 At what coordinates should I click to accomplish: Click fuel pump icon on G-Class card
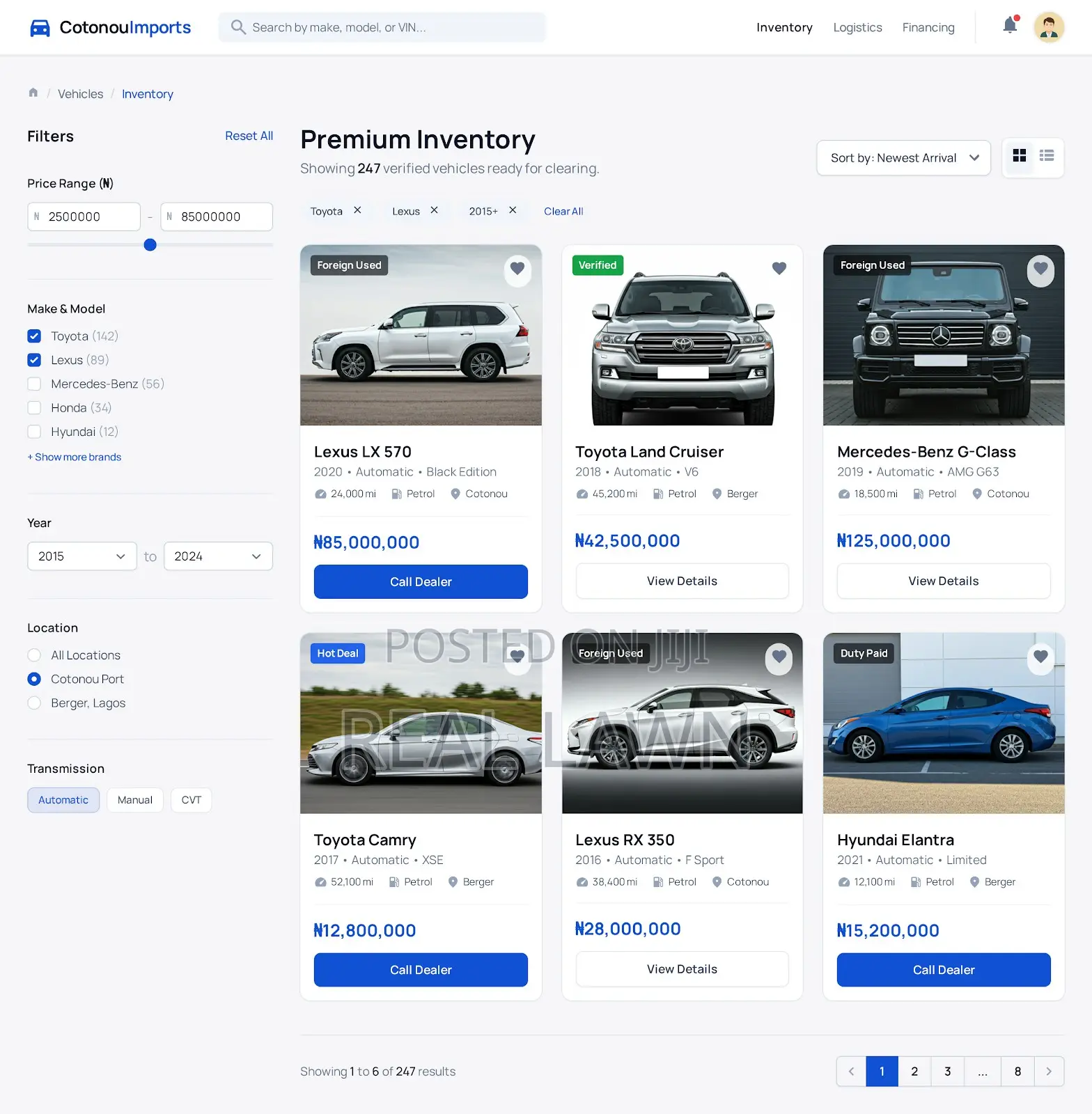(918, 494)
